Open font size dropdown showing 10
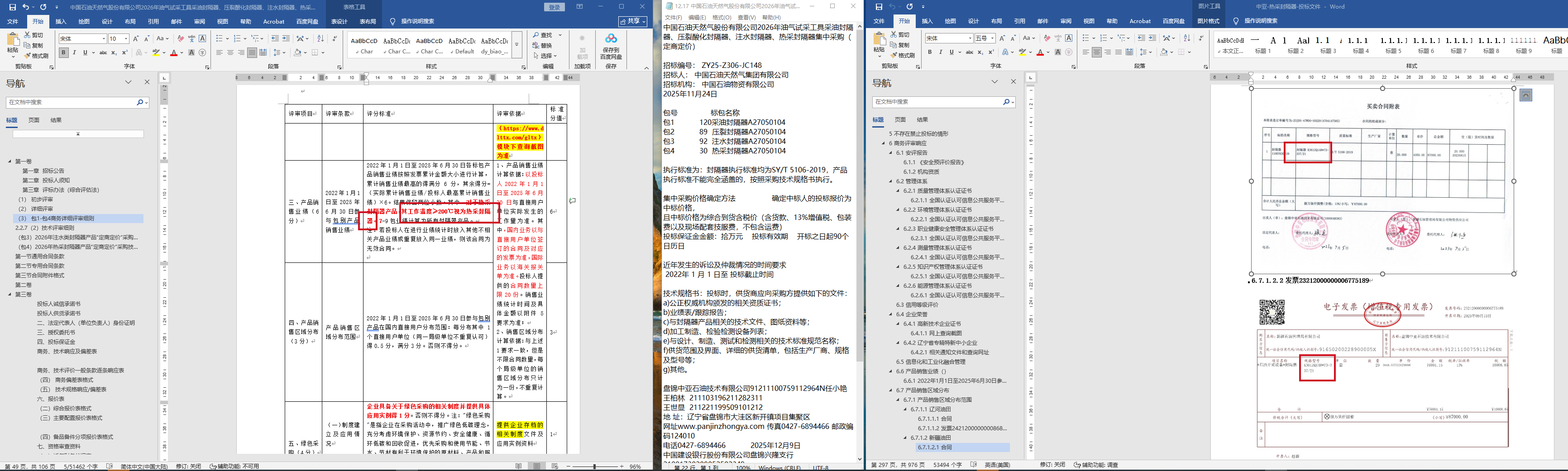1568x471 pixels. pyautogui.click(x=126, y=39)
